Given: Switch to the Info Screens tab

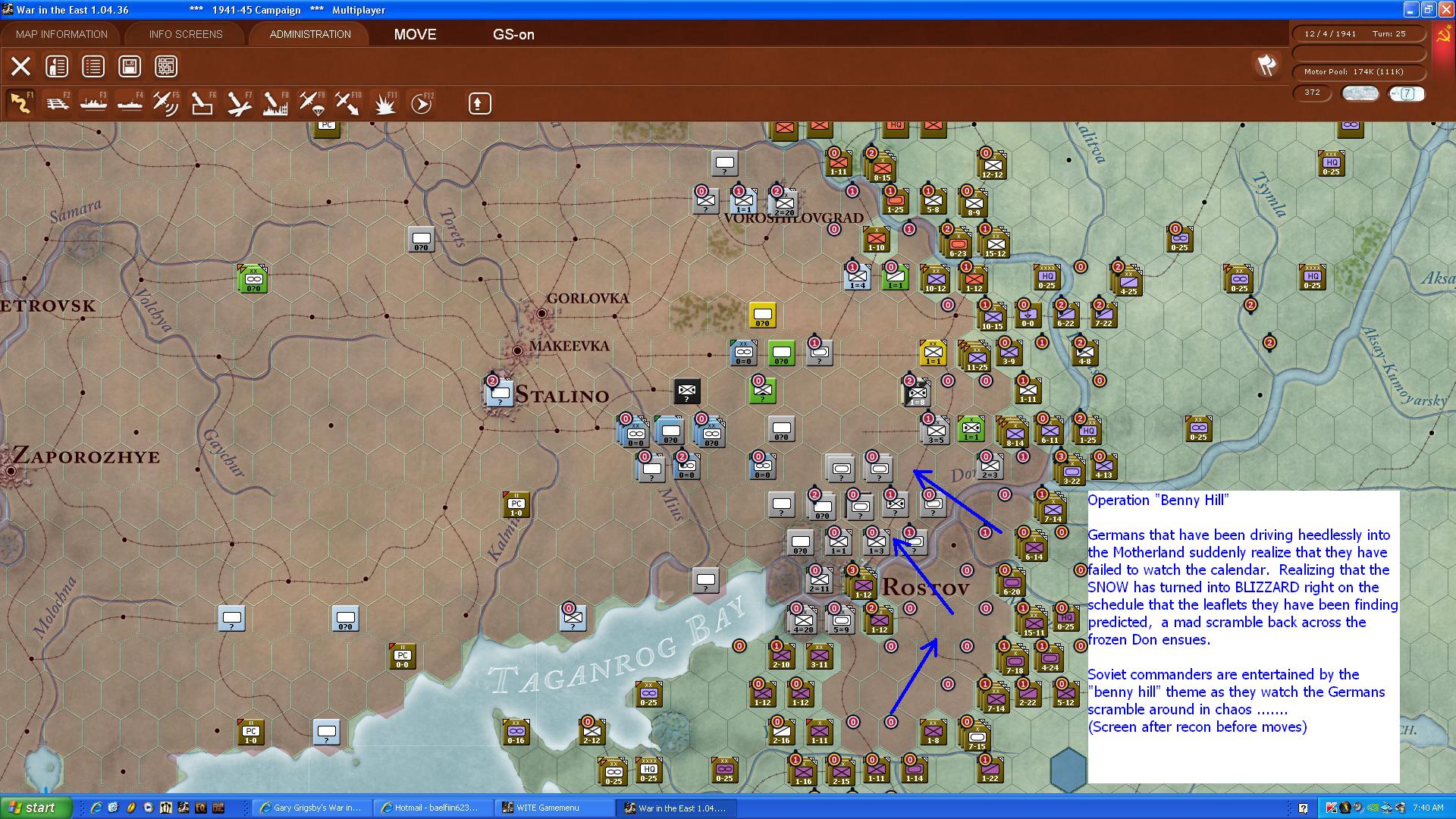Looking at the screenshot, I should 186,34.
